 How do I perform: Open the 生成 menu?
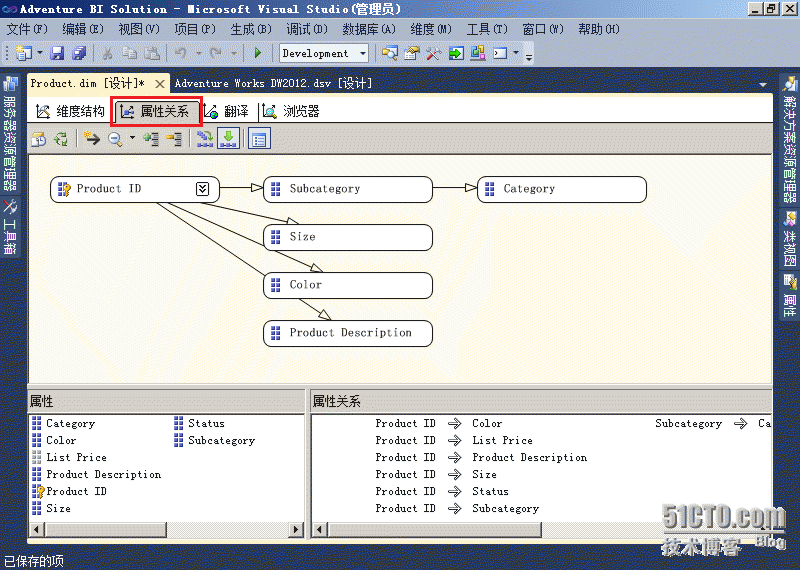[251, 29]
